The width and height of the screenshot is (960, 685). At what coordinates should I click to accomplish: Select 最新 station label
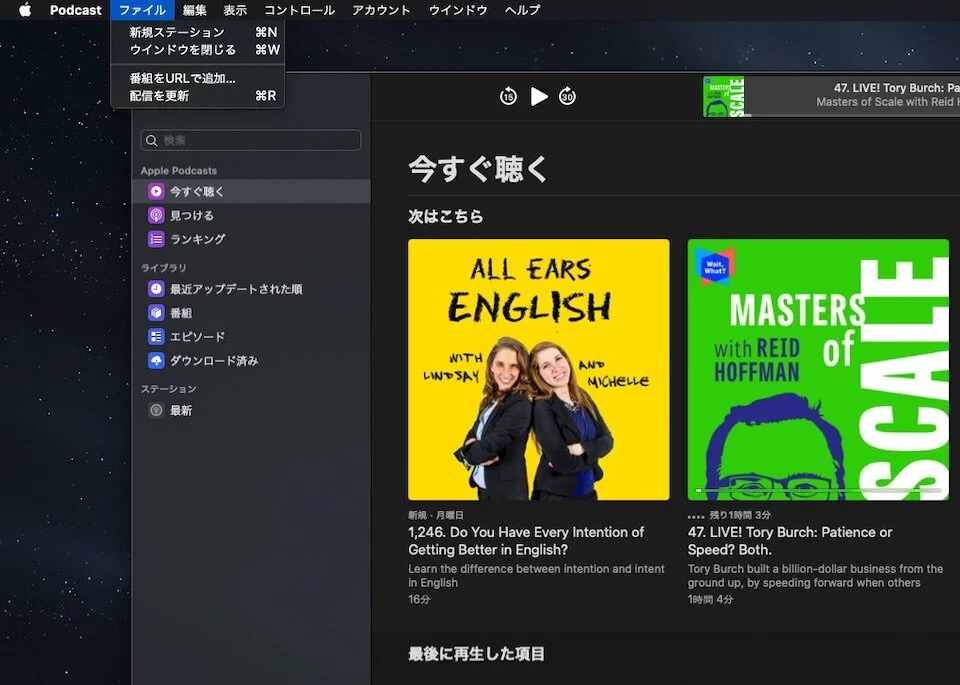(181, 410)
